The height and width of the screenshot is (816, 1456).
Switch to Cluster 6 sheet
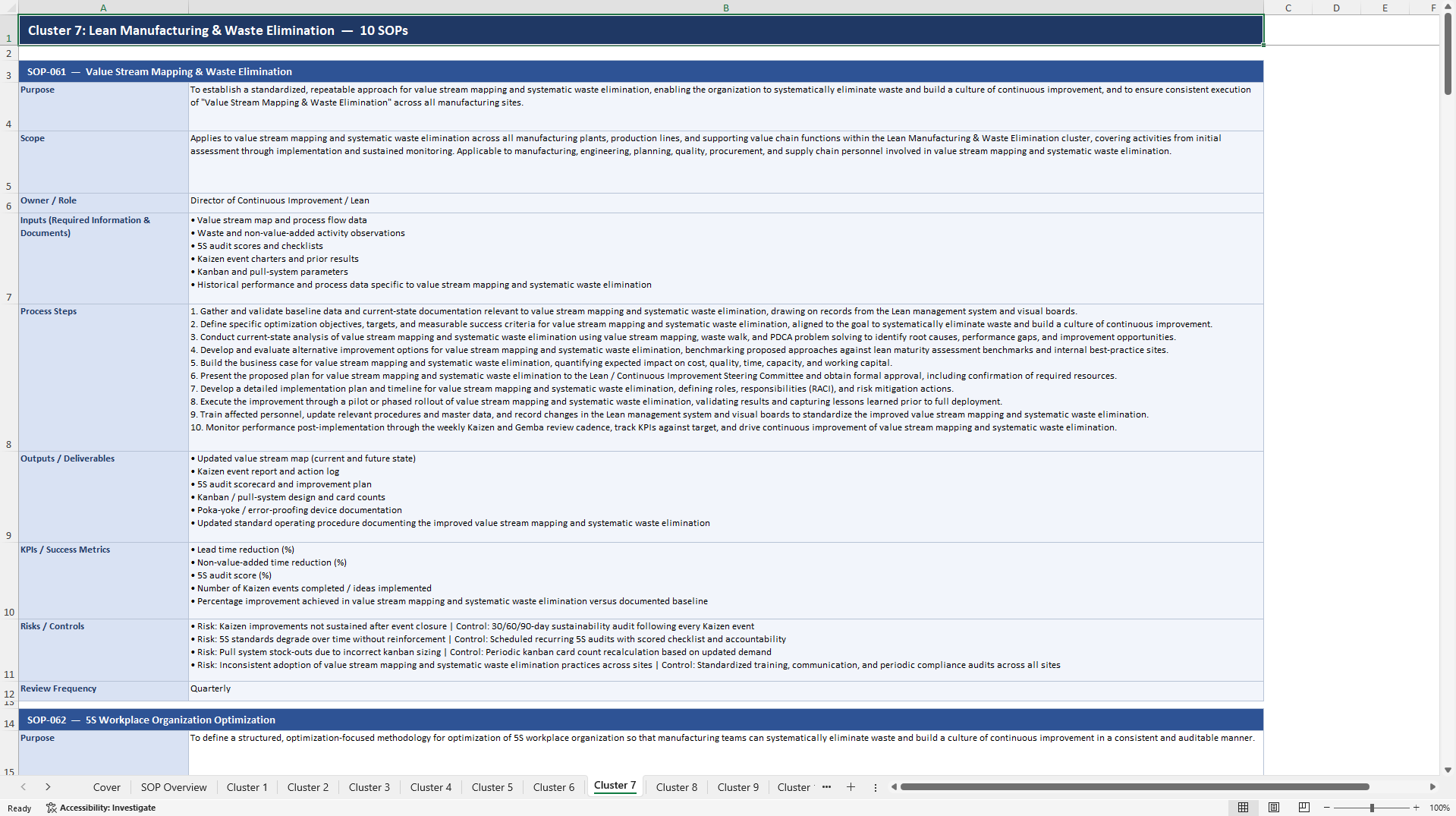(x=554, y=787)
